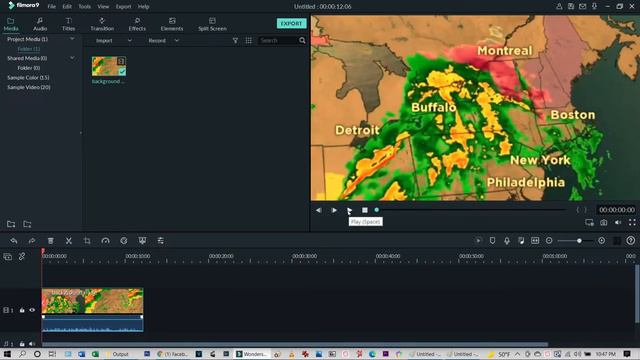The height and width of the screenshot is (360, 640).
Task: Step back one frame in the preview
Action: pos(318,210)
